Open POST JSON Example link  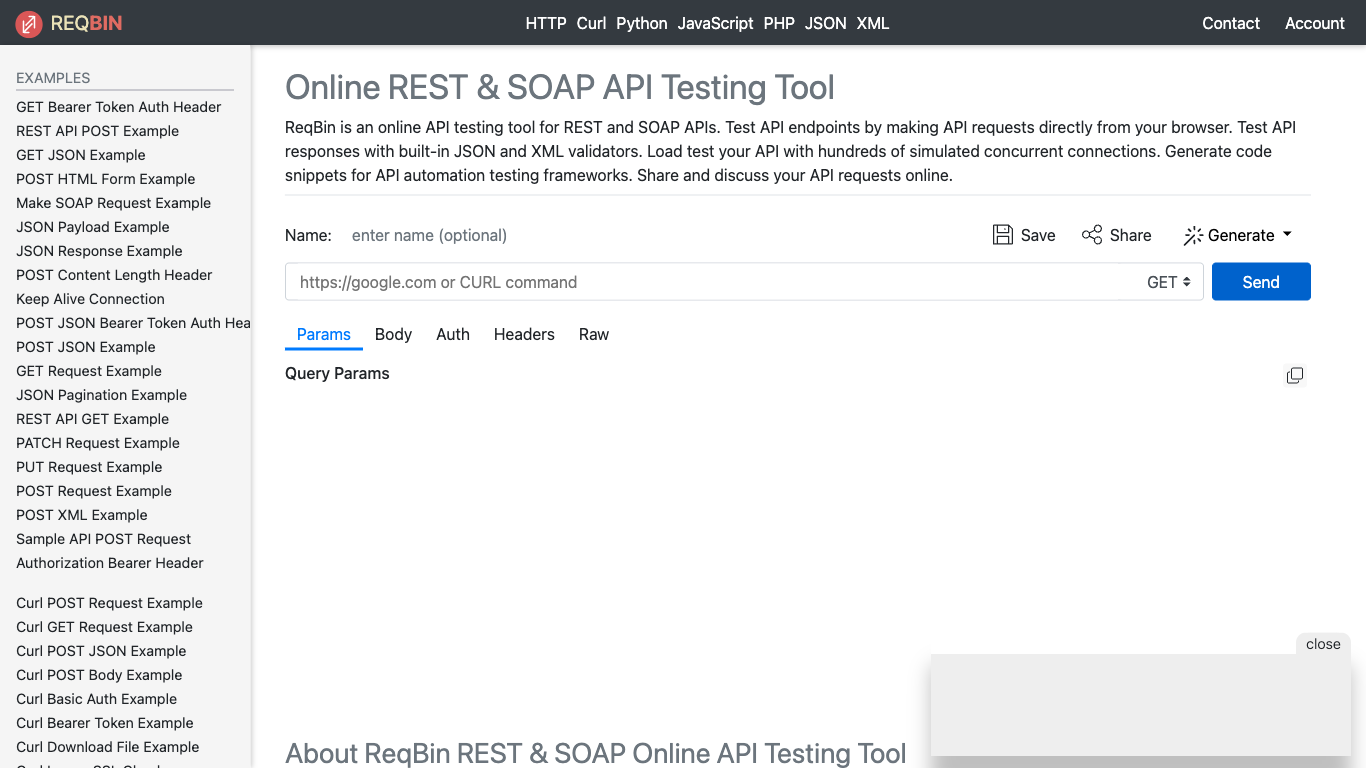86,347
